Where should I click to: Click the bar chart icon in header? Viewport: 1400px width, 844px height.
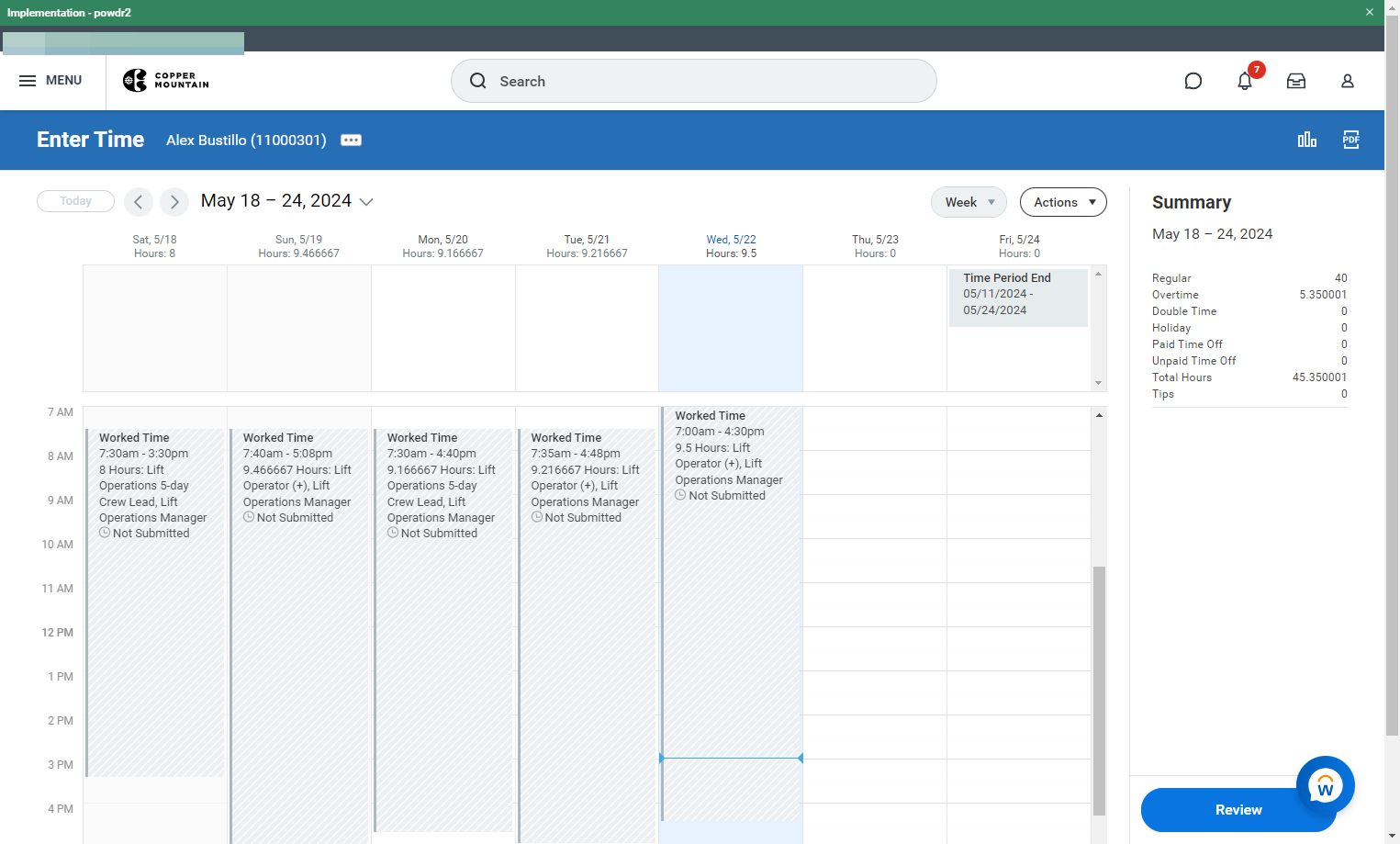[x=1307, y=140]
